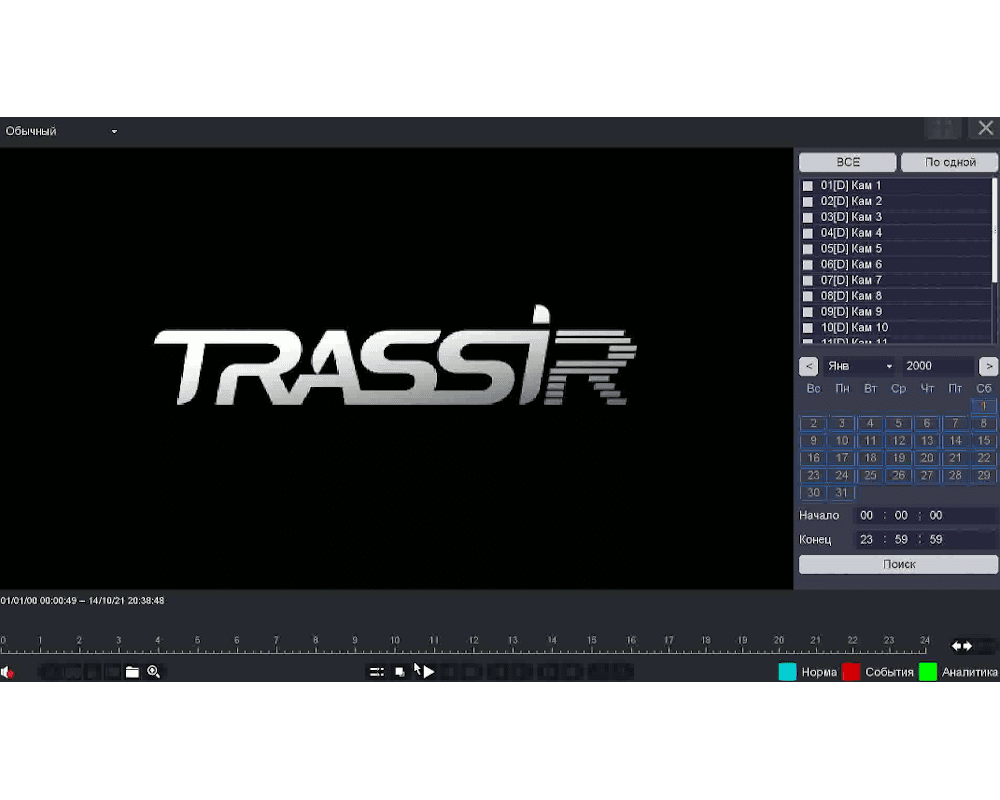Jump to hour 12 on the timeline
The height and width of the screenshot is (800, 1000).
[x=473, y=641]
